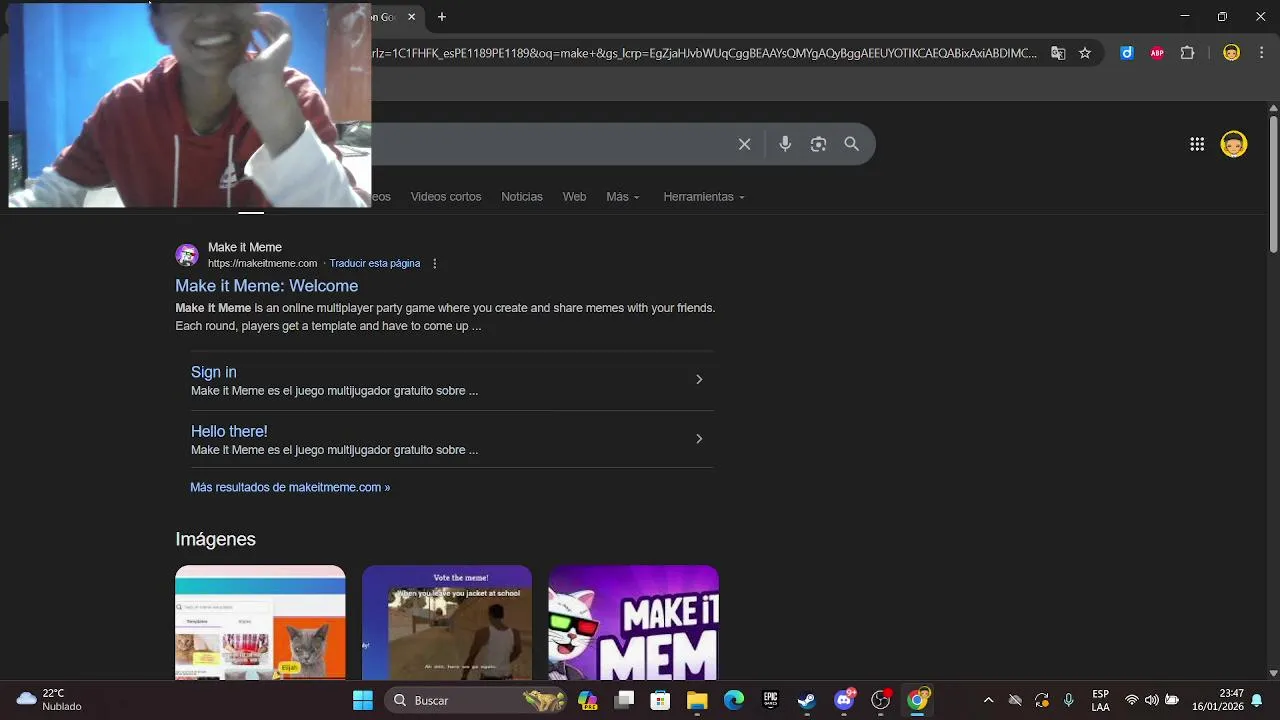Show hidden system tray icons
Viewport: 1280px width, 720px height.
click(x=988, y=700)
